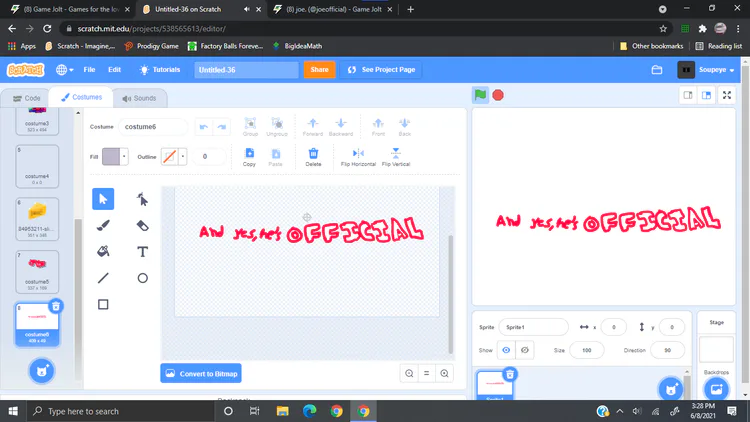Screen dimensions: 750x422
Task: Choose the Brush tool
Action: tap(103, 225)
